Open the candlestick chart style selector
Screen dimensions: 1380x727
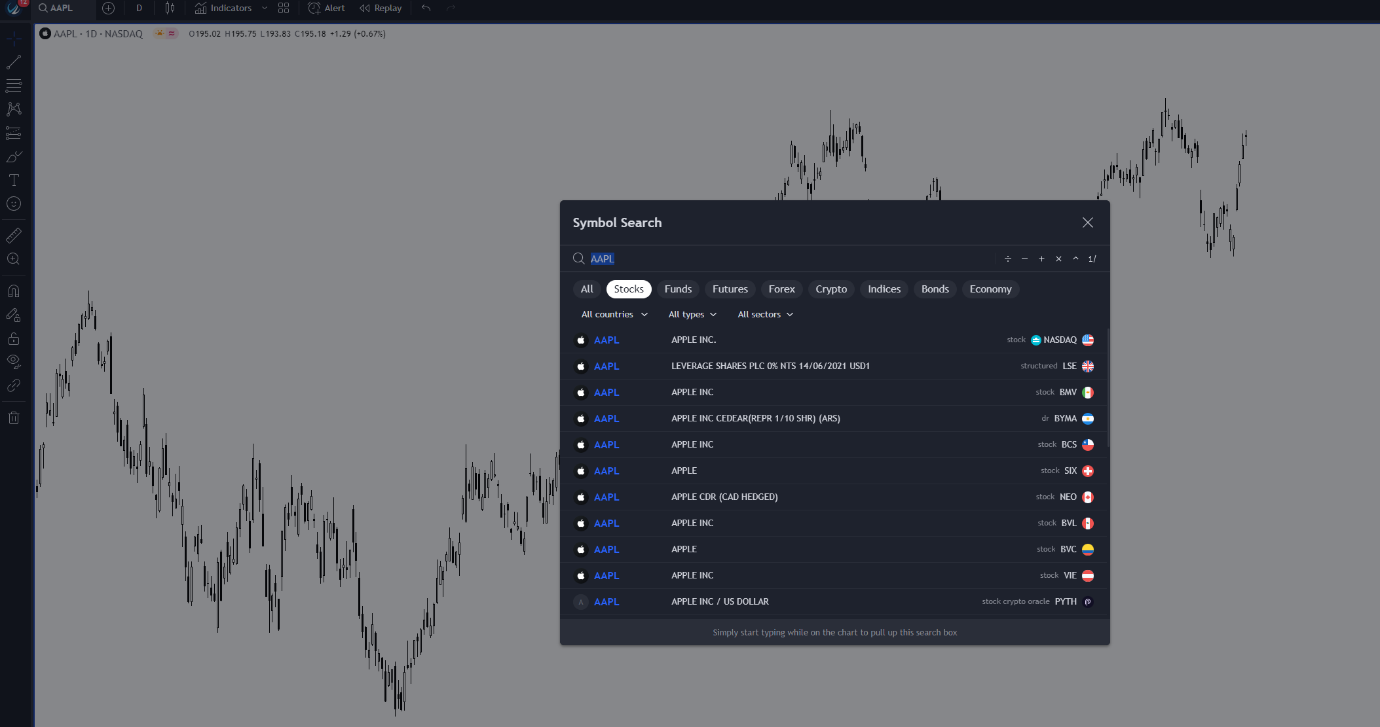tap(170, 8)
